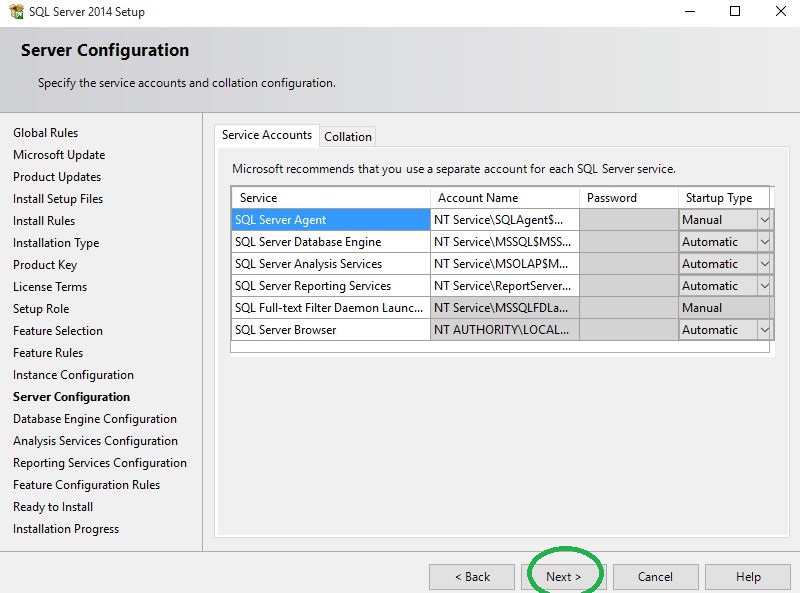Viewport: 800px width, 593px height.
Task: Minimize the SQL Server 2014 Setup window
Action: point(690,11)
